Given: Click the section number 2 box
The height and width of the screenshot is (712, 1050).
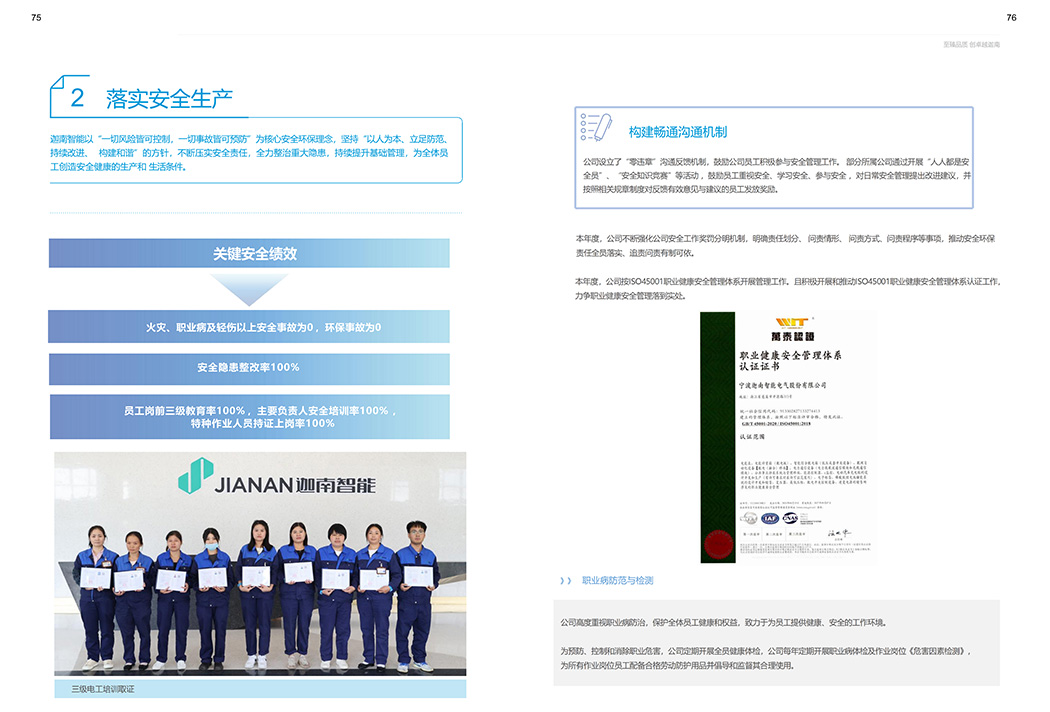Looking at the screenshot, I should (x=76, y=97).
